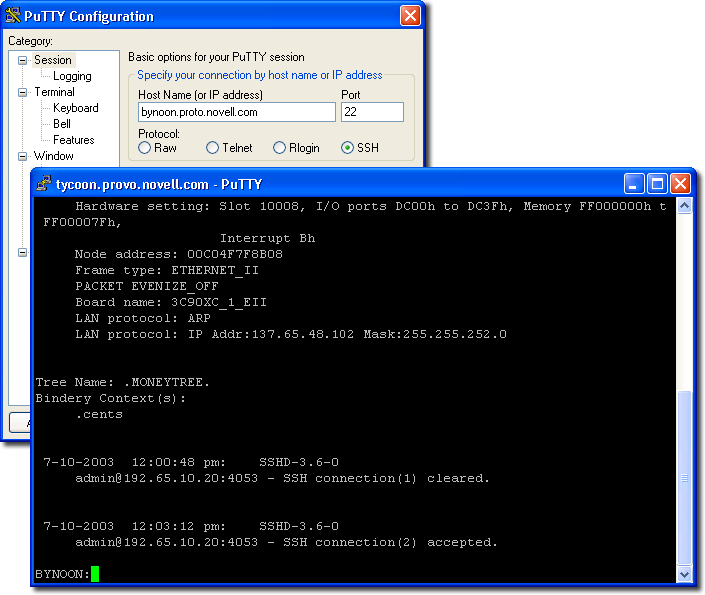
Task: Open the Keyboard settings category
Action: (76, 108)
